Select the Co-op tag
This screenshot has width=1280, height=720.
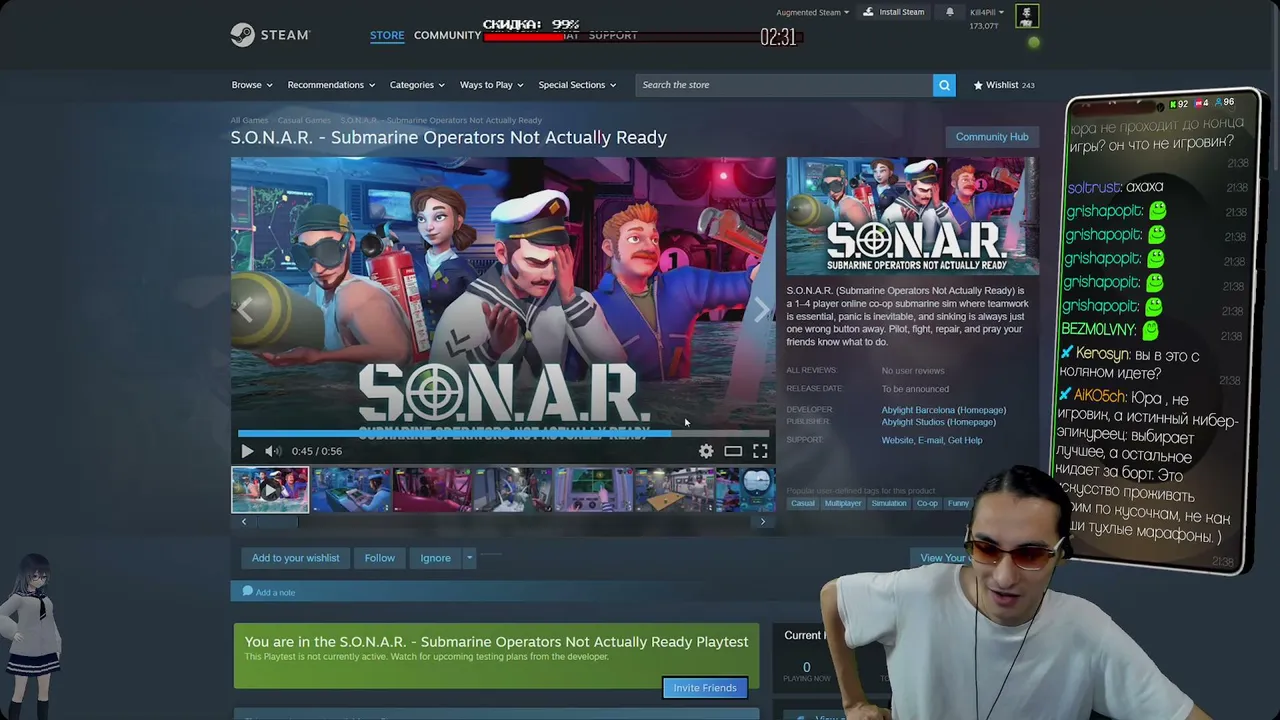tap(927, 503)
